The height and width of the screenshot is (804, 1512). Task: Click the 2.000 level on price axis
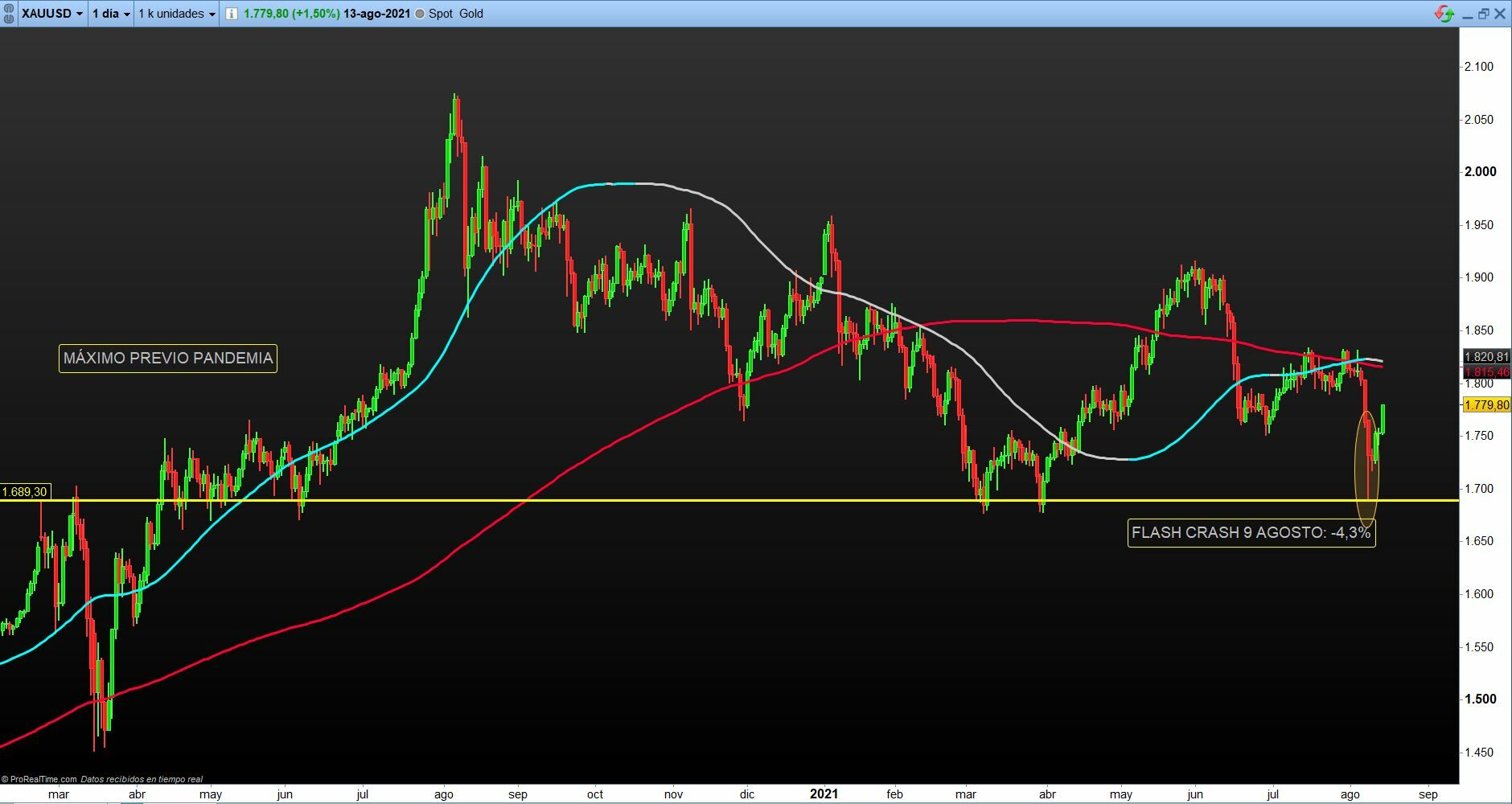(1481, 171)
